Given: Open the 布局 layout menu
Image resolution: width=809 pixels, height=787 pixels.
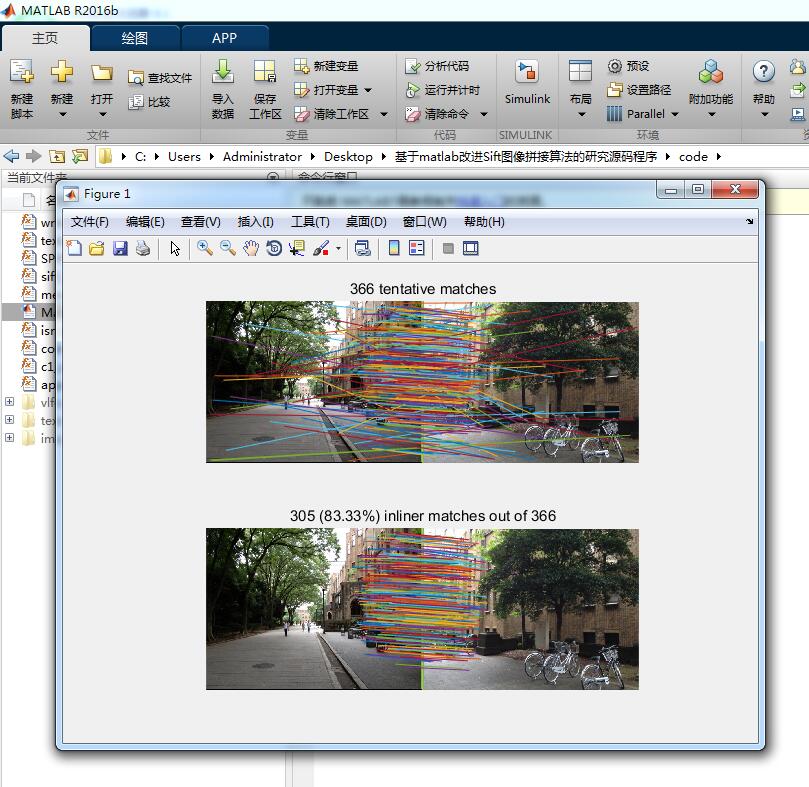Looking at the screenshot, I should (580, 89).
